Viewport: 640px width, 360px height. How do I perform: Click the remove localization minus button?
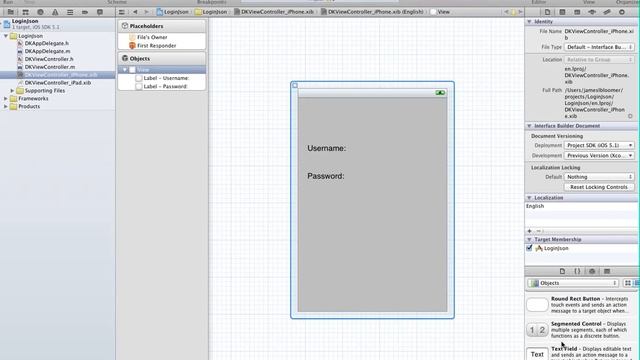pyautogui.click(x=538, y=231)
